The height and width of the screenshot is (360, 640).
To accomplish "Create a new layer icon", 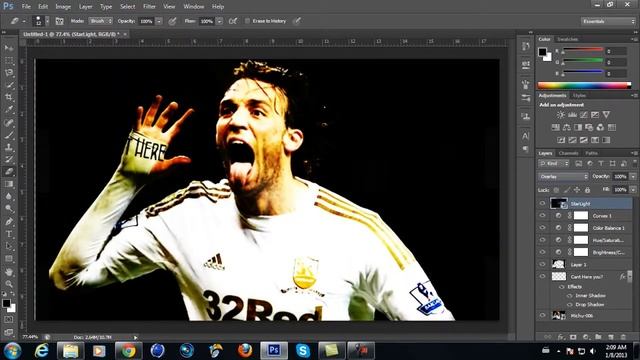I will point(611,337).
